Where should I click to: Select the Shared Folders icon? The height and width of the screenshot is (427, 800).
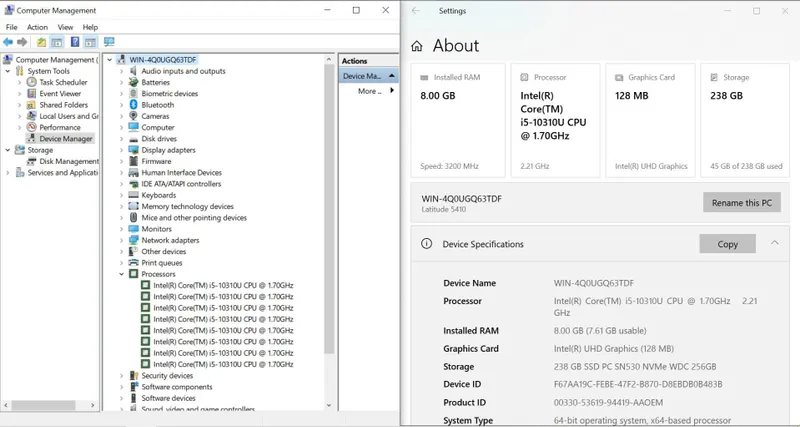coord(32,105)
